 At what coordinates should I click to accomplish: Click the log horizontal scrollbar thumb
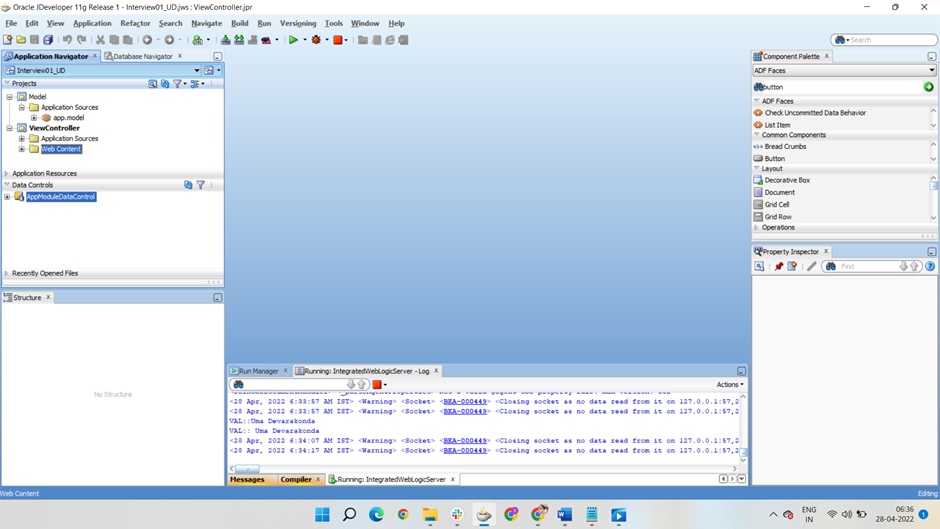247,468
